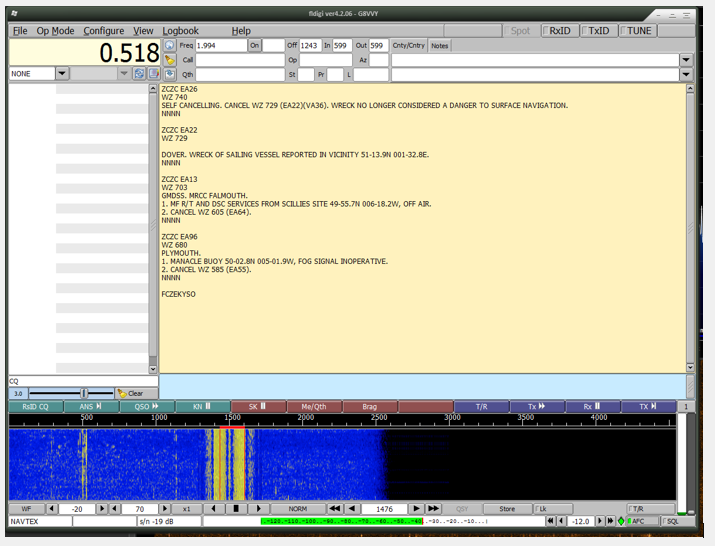Click the Call input field
The width and height of the screenshot is (715, 546).
coord(240,60)
